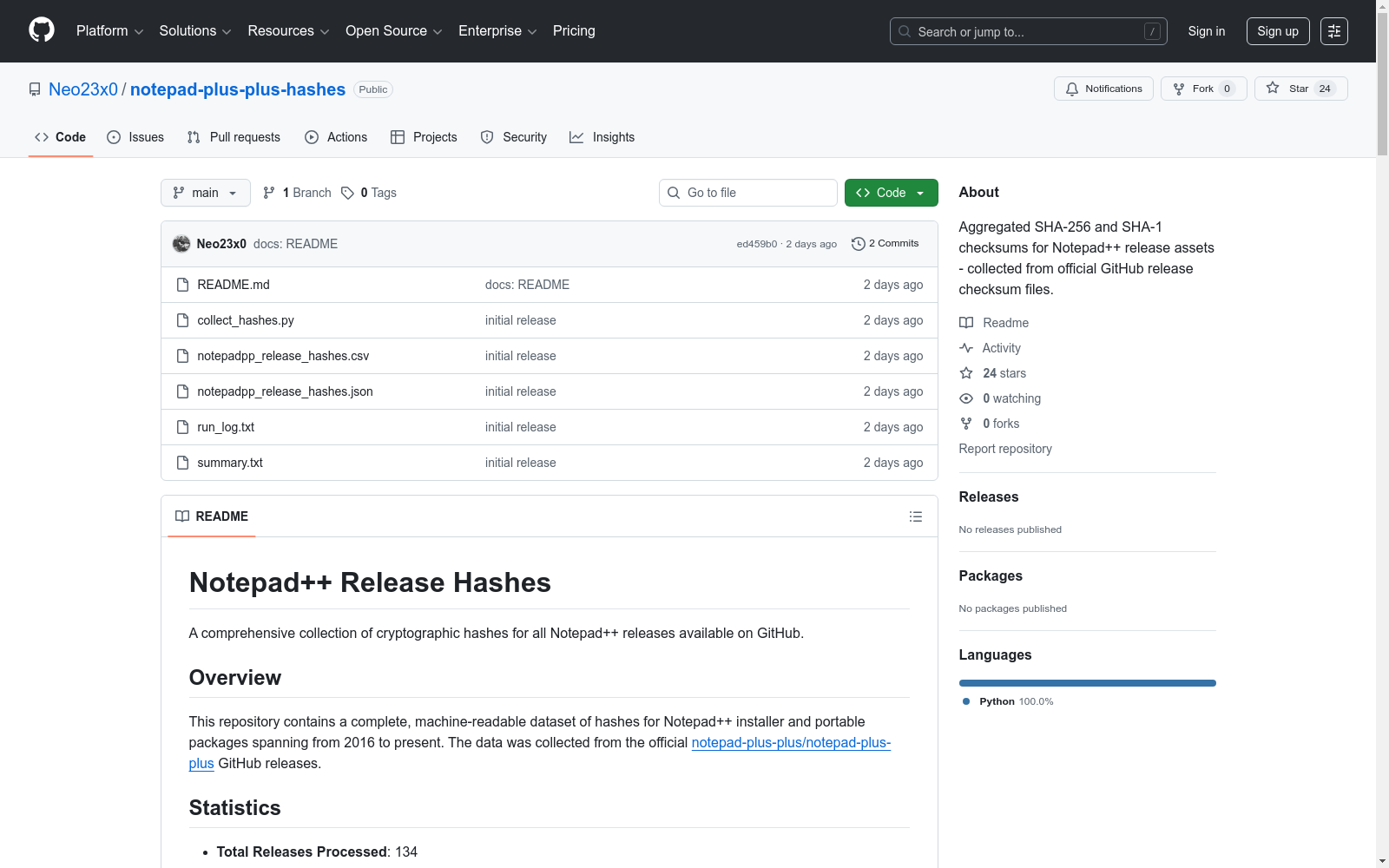The width and height of the screenshot is (1389, 868).
Task: Click the repository icon before Neo23x0
Action: pyautogui.click(x=35, y=89)
